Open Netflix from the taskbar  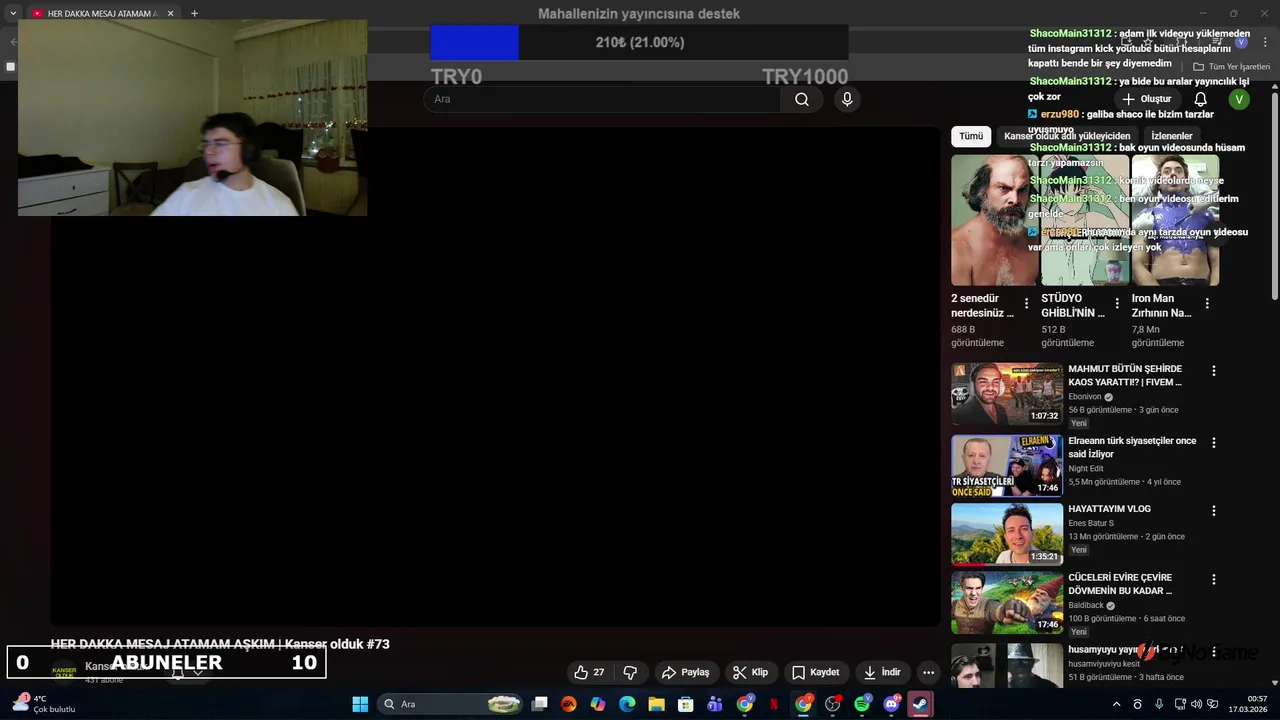click(x=773, y=704)
